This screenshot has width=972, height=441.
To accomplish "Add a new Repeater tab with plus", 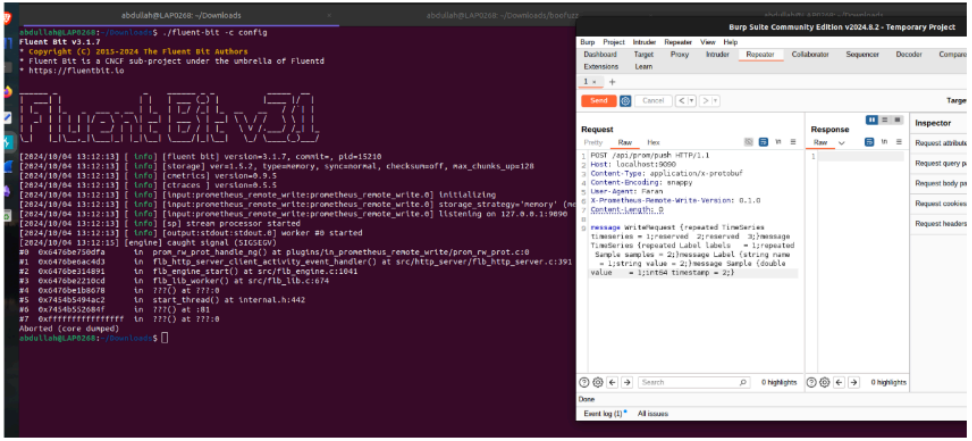I will (x=612, y=82).
